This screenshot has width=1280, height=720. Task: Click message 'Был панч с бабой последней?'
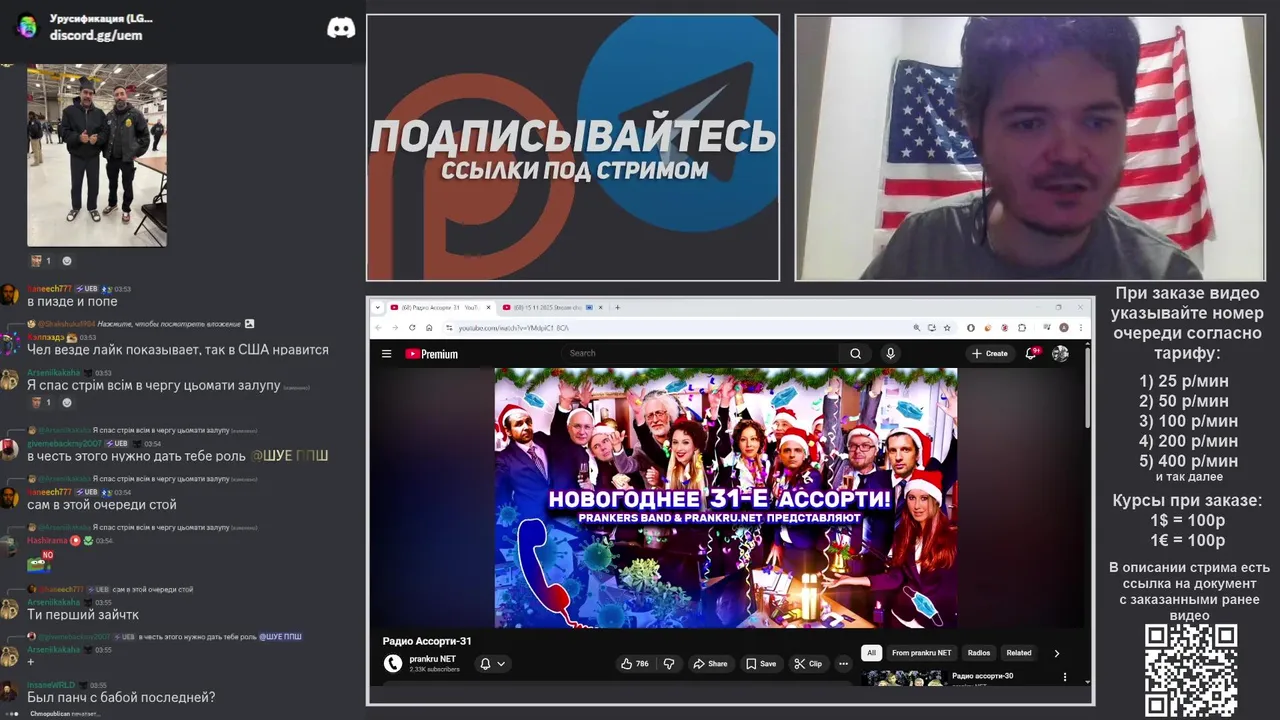[121, 697]
